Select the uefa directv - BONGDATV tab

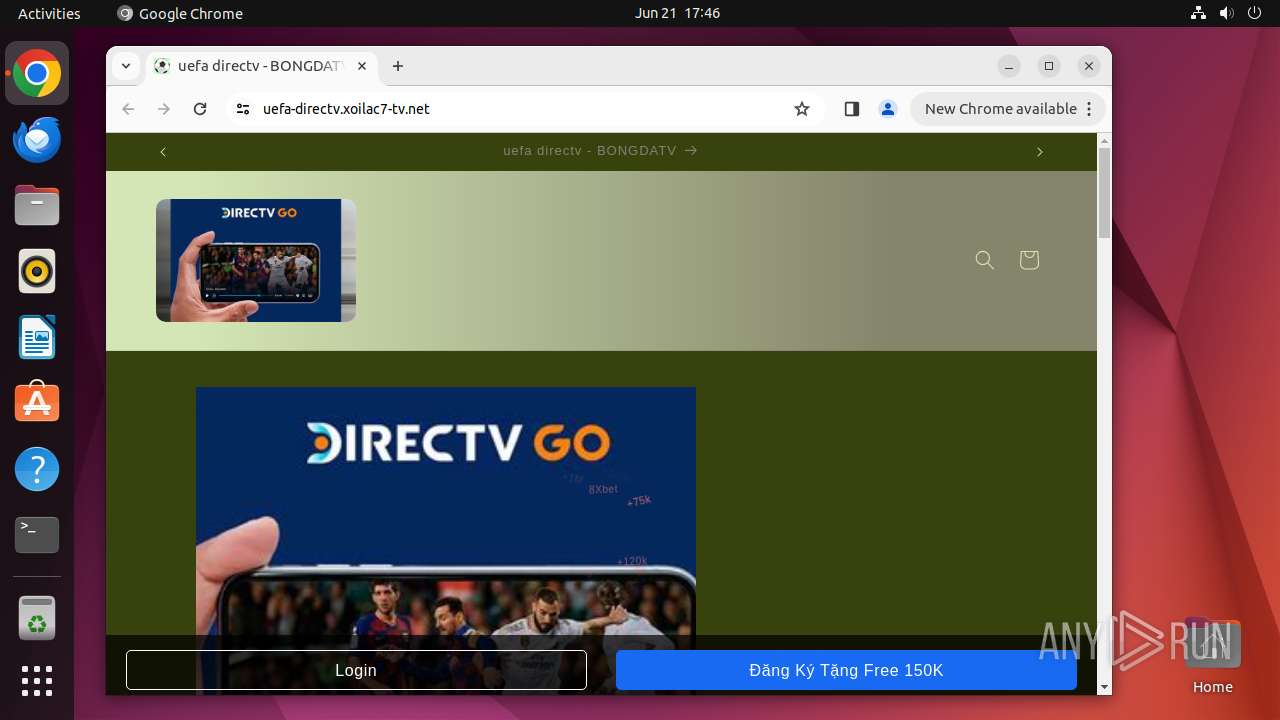coord(262,66)
